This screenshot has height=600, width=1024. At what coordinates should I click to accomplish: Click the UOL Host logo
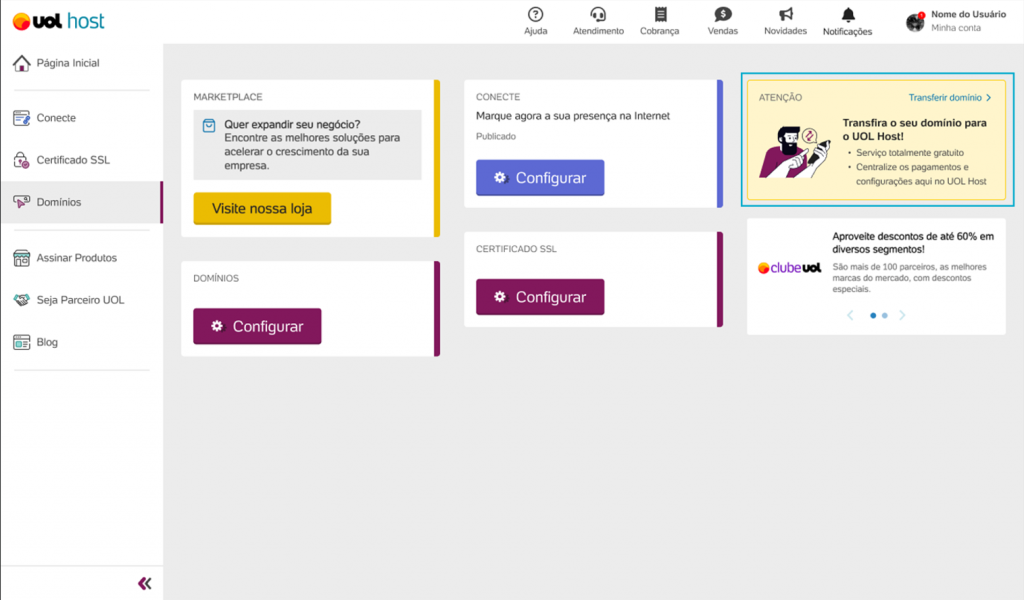58,21
